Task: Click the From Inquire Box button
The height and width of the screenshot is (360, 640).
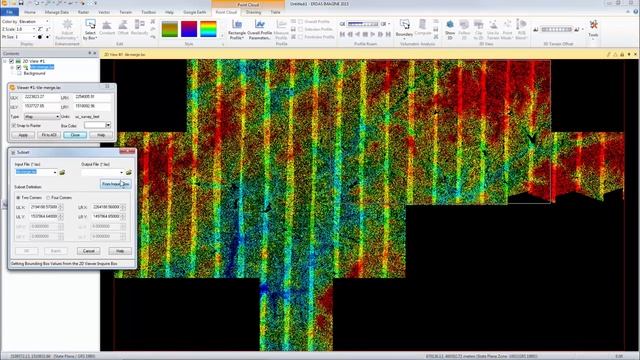Action: tap(116, 184)
